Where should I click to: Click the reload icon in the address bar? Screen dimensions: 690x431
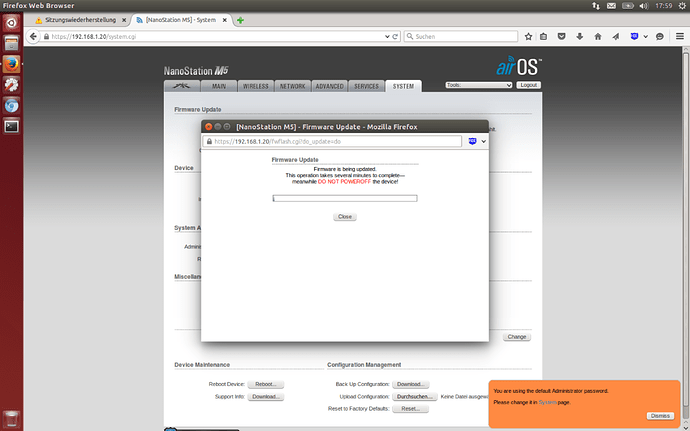pos(395,36)
